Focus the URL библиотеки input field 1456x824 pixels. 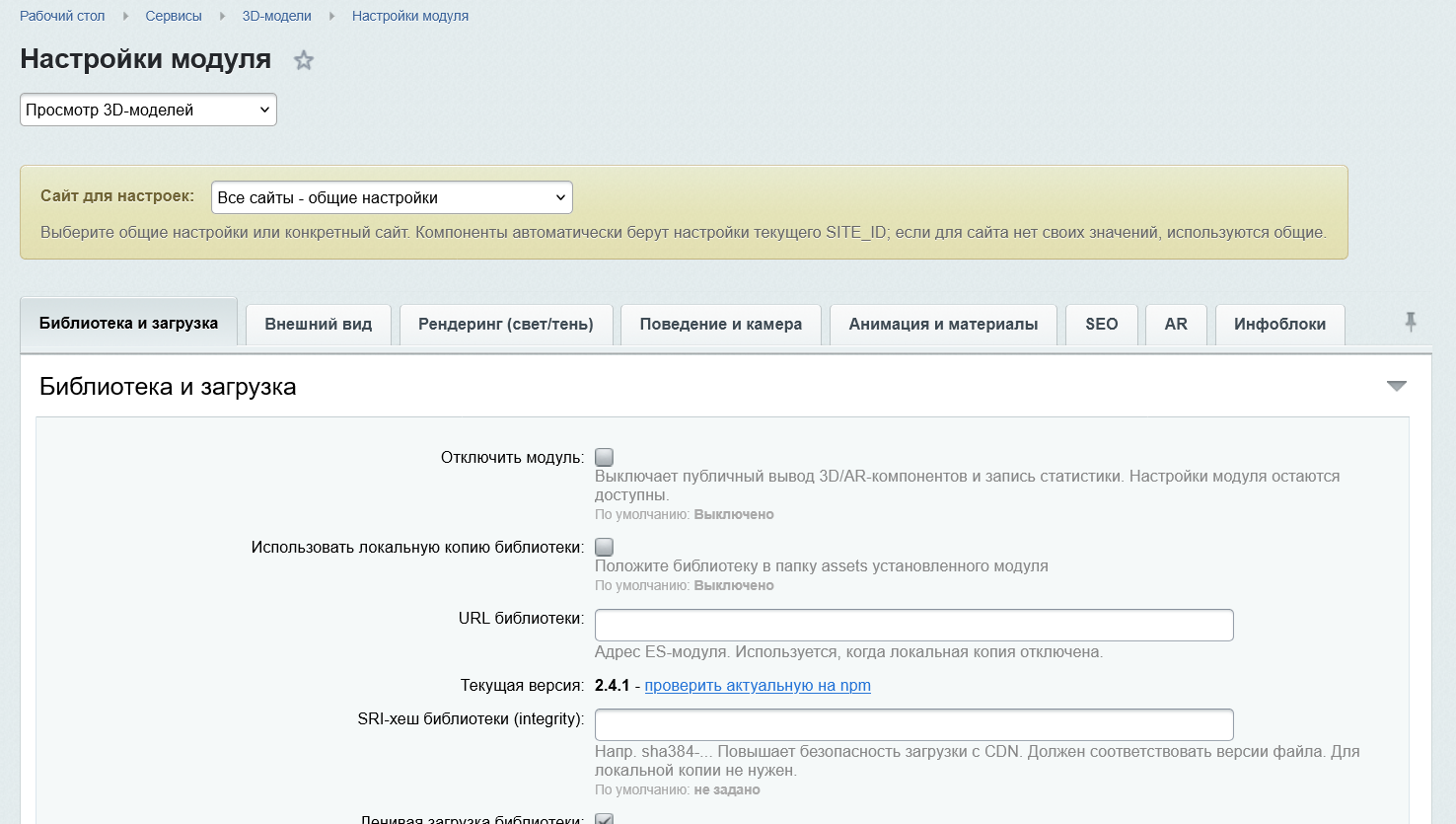coord(914,625)
